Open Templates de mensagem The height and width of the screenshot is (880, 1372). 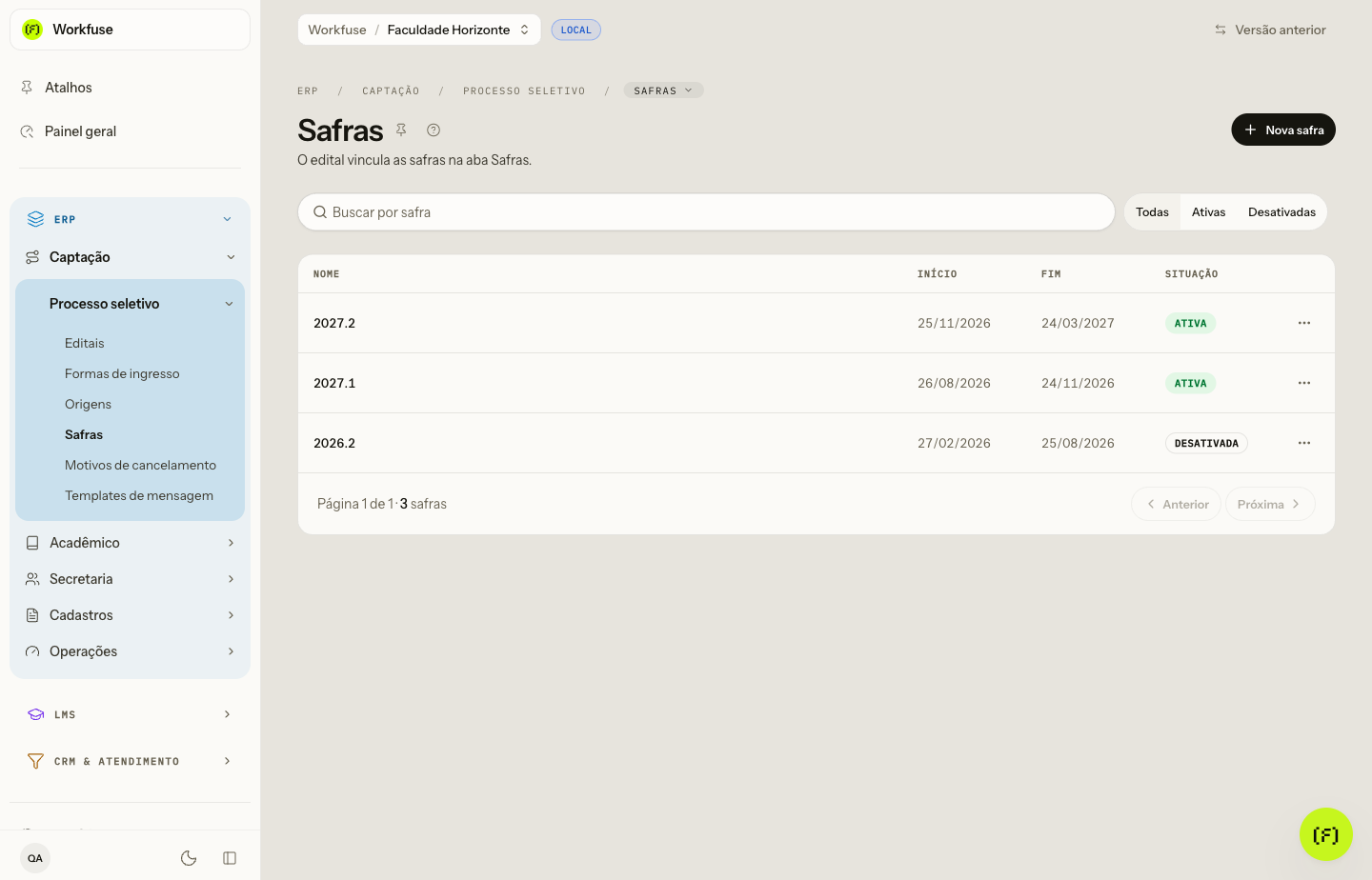(x=139, y=495)
